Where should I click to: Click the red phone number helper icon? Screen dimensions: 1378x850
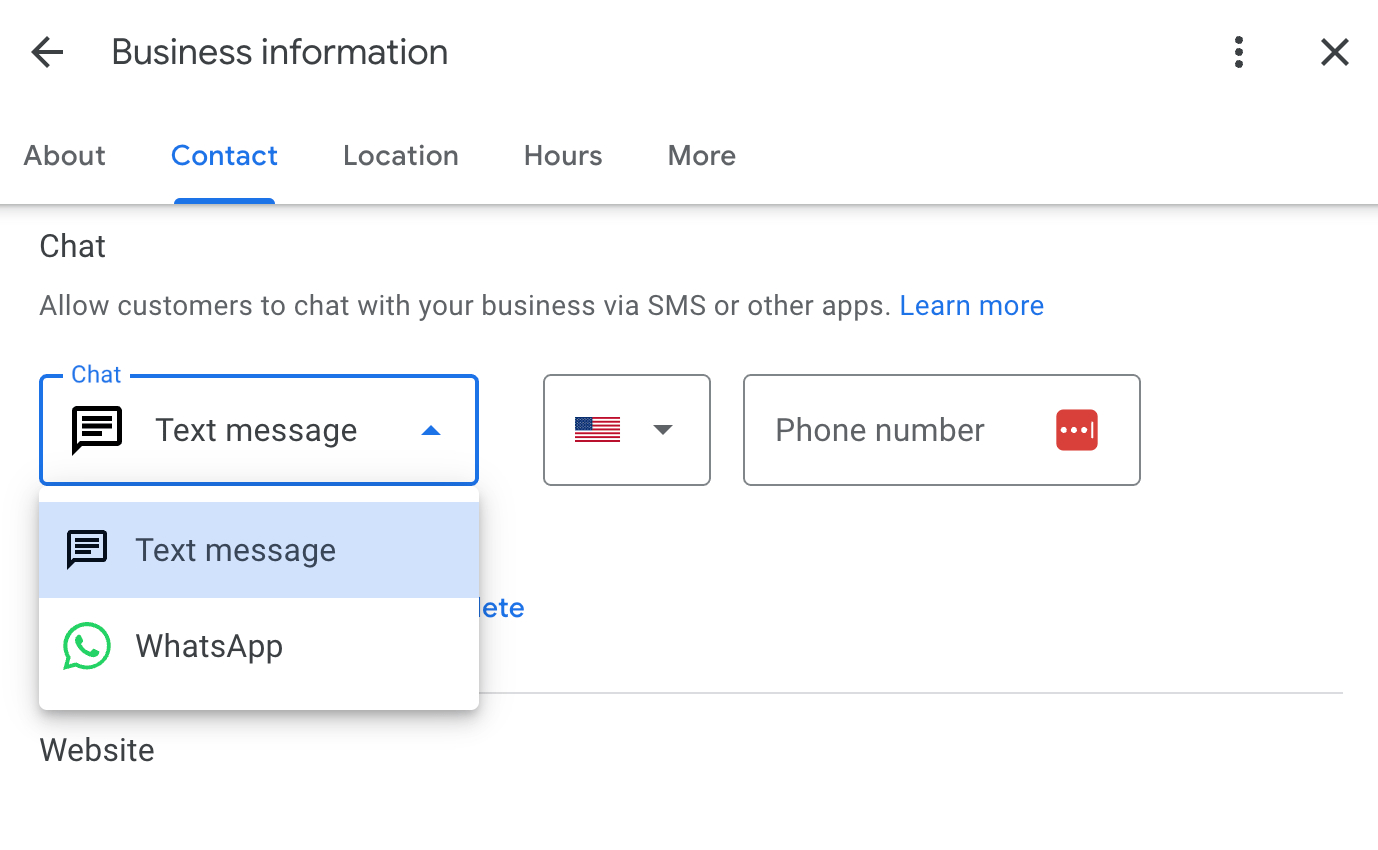pos(1076,429)
